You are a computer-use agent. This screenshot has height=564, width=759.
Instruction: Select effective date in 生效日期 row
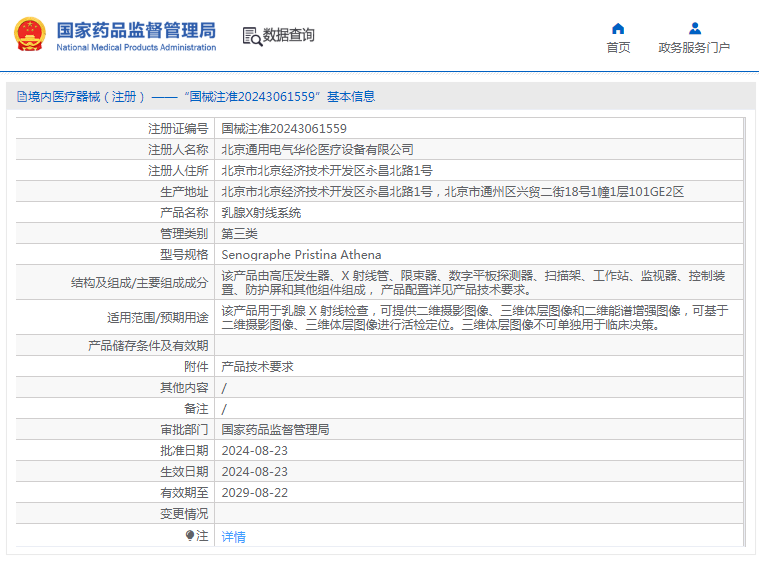[x=255, y=472]
